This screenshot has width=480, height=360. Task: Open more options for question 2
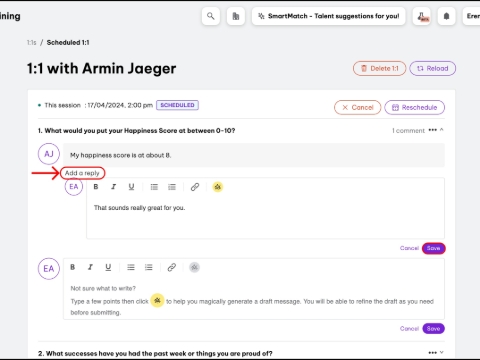click(432, 352)
